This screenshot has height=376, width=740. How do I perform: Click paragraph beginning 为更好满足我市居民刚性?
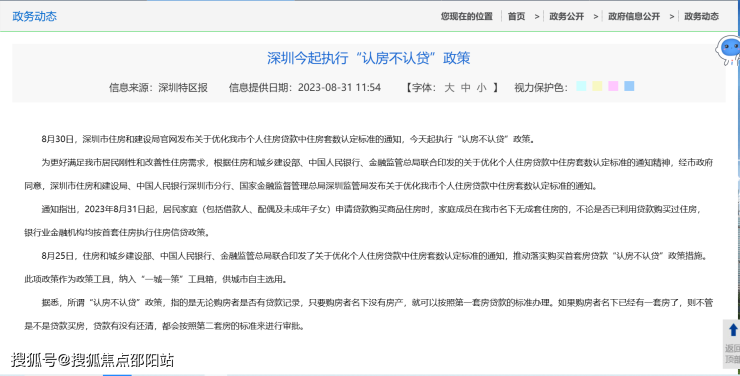coord(369,174)
